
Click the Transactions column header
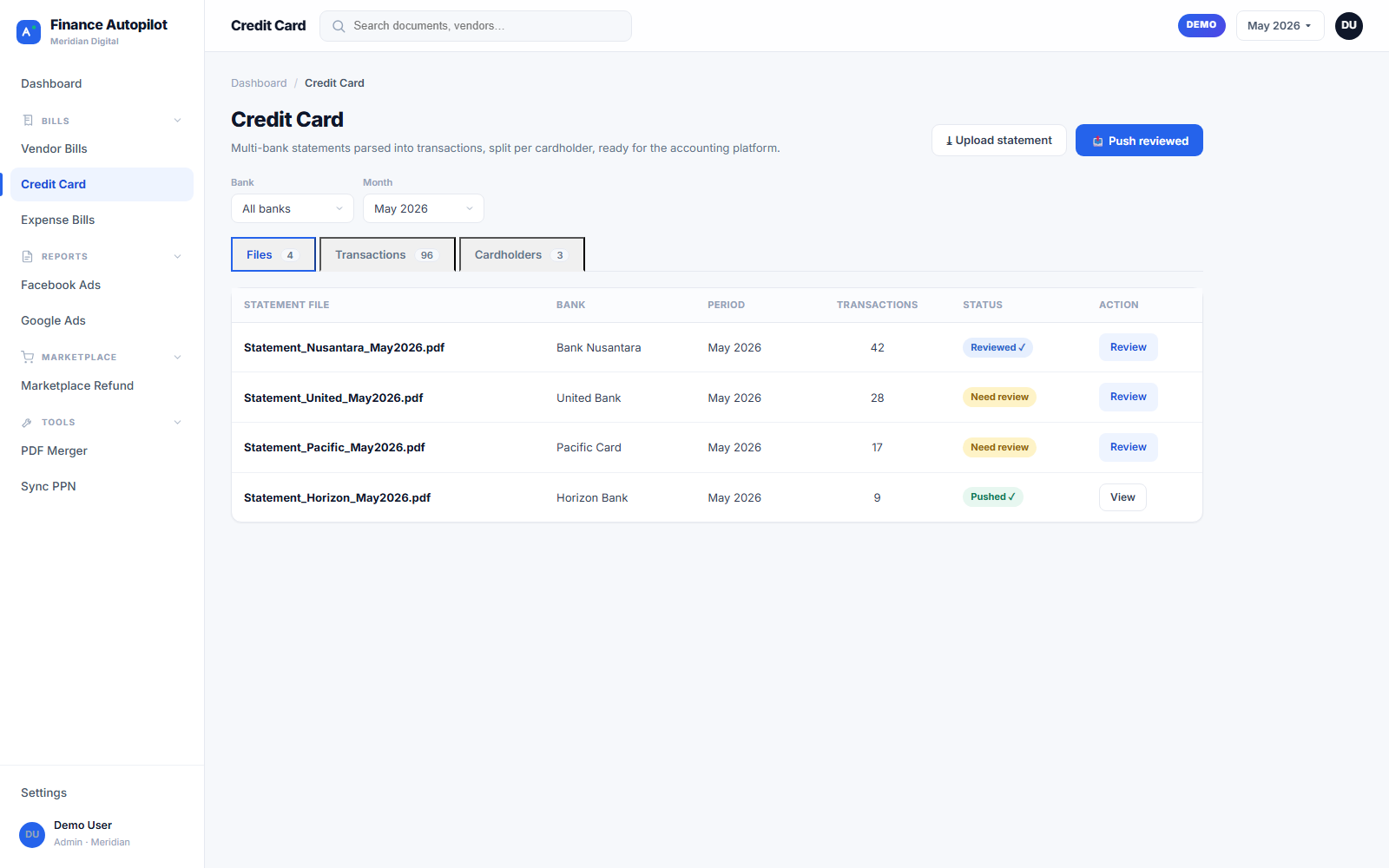[877, 305]
